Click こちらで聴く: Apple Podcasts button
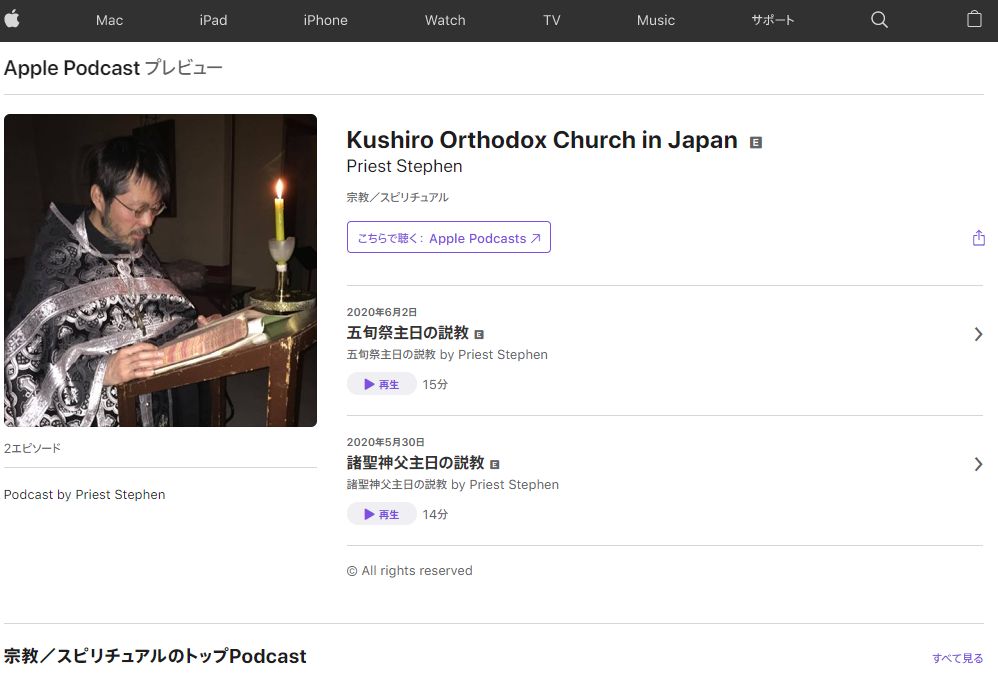The height and width of the screenshot is (682, 998). tap(449, 237)
